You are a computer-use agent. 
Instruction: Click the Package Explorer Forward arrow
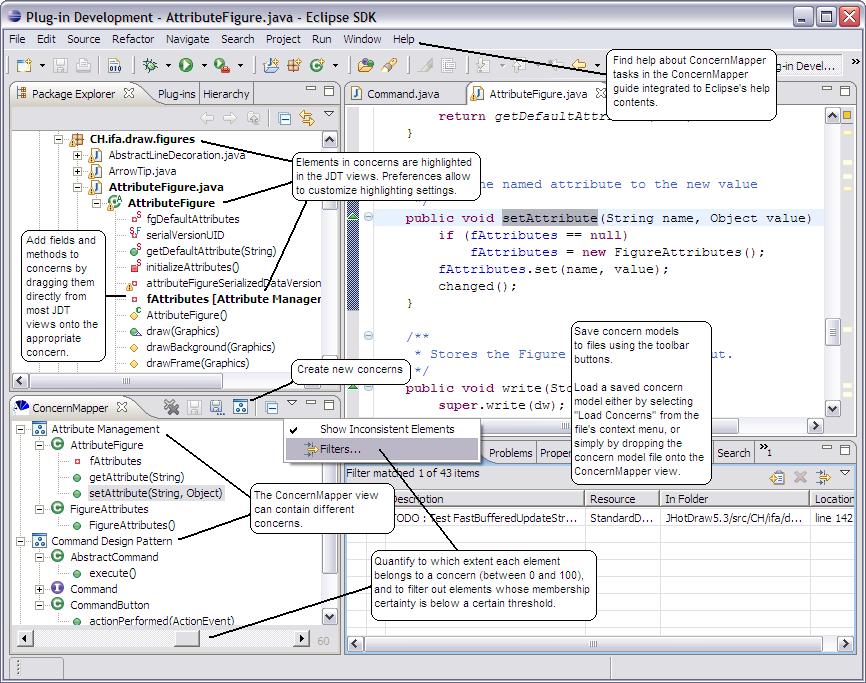[229, 118]
